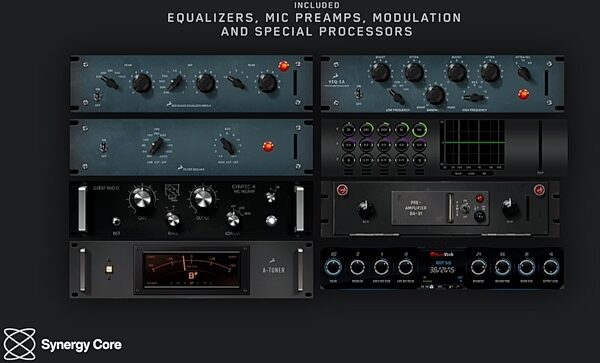Click the parametric EQ's band one Q knob
Viewport: 600px width, 363px height.
(x=349, y=160)
